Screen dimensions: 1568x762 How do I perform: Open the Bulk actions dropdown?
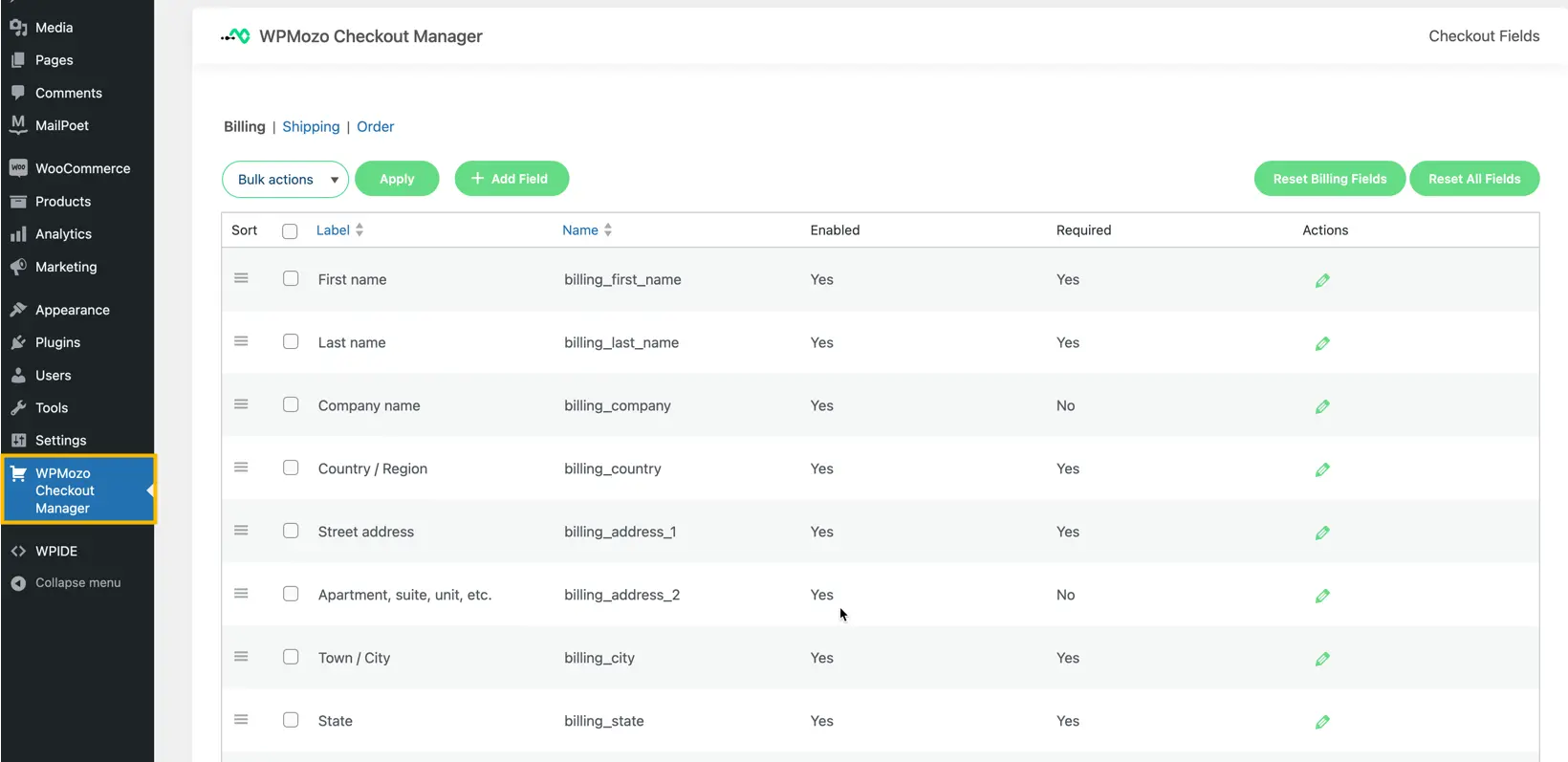[285, 179]
